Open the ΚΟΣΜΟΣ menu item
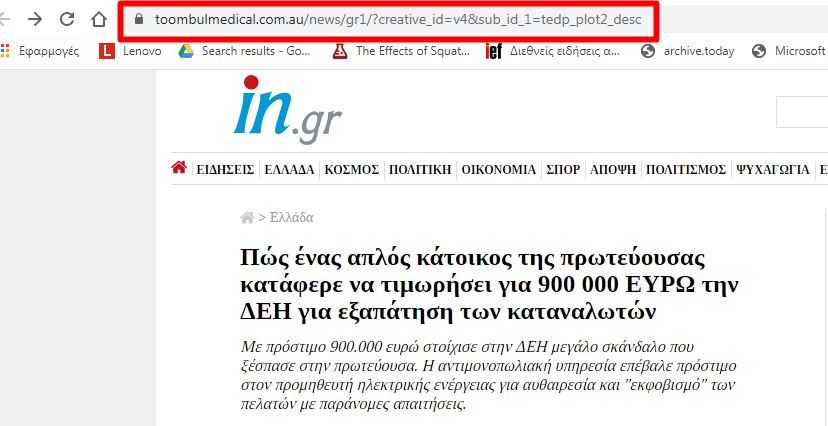 (x=352, y=170)
